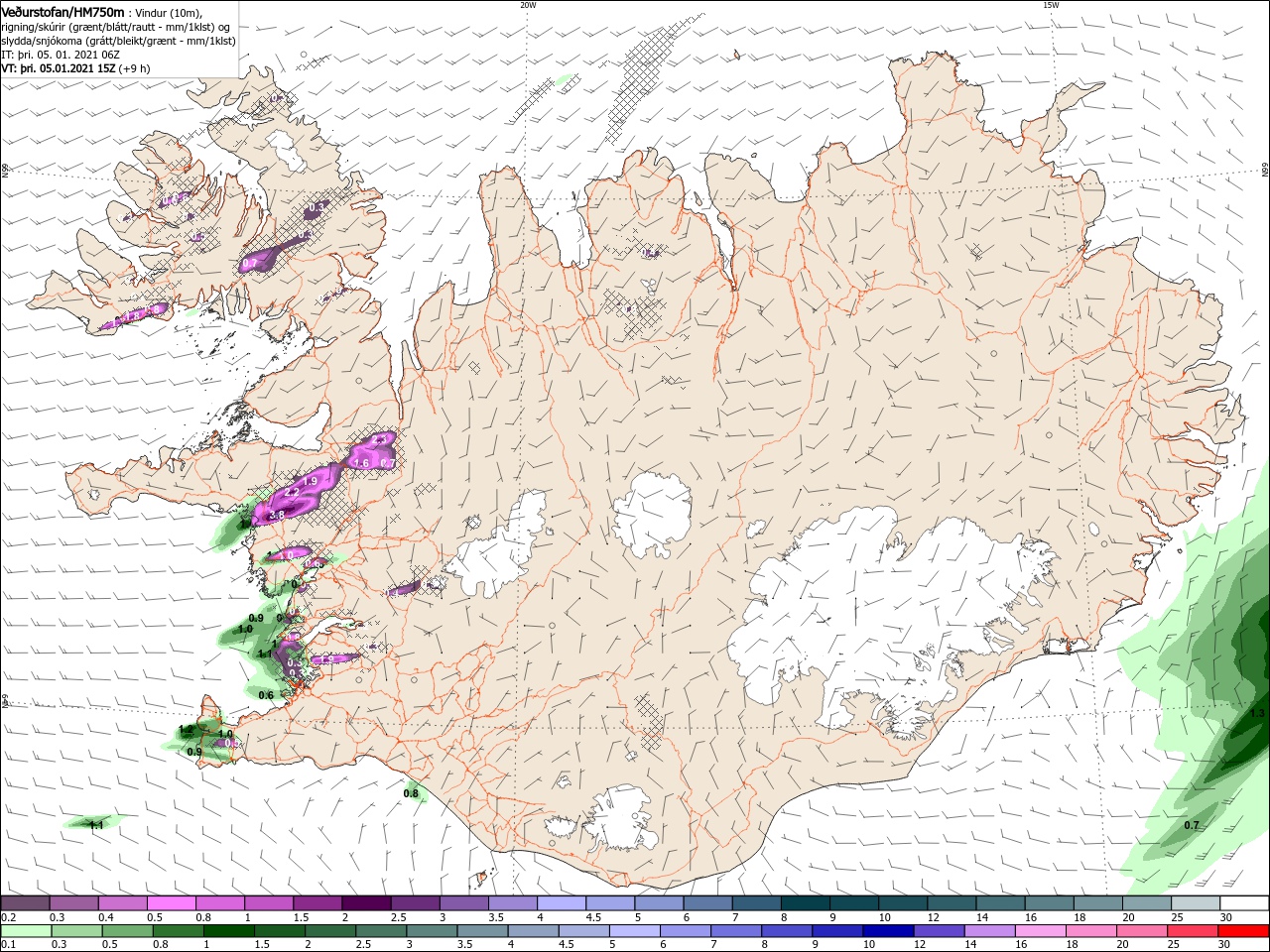Viewport: 1270px width, 952px height.
Task: Pick top-row swatch labeled 1.5
Action: click(317, 903)
